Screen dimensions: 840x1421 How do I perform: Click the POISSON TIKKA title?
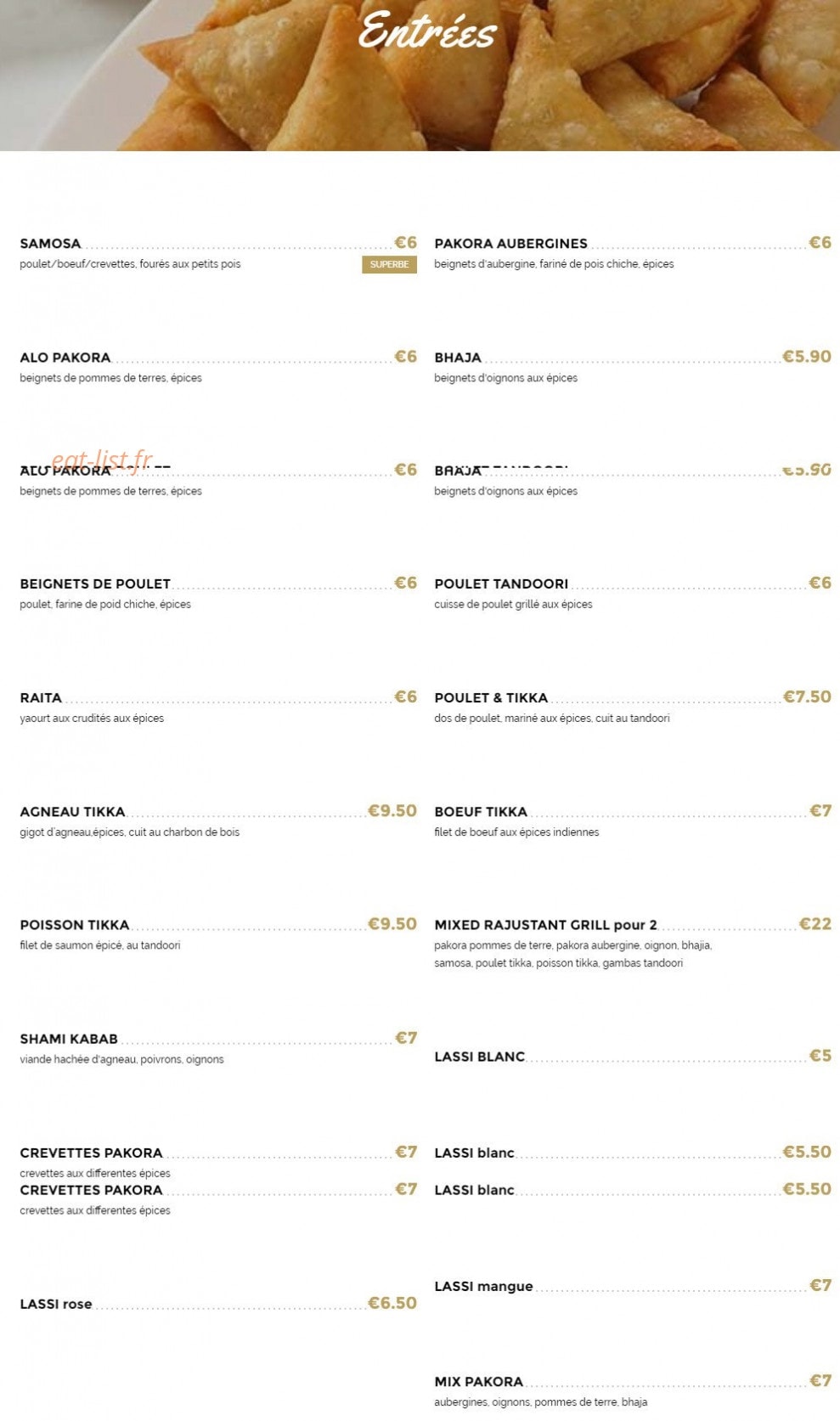(x=75, y=925)
